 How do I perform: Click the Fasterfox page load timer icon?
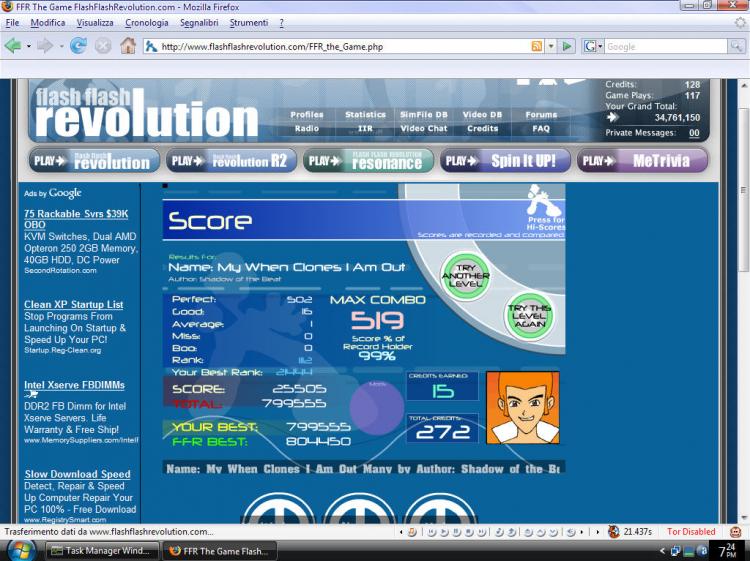(614, 532)
